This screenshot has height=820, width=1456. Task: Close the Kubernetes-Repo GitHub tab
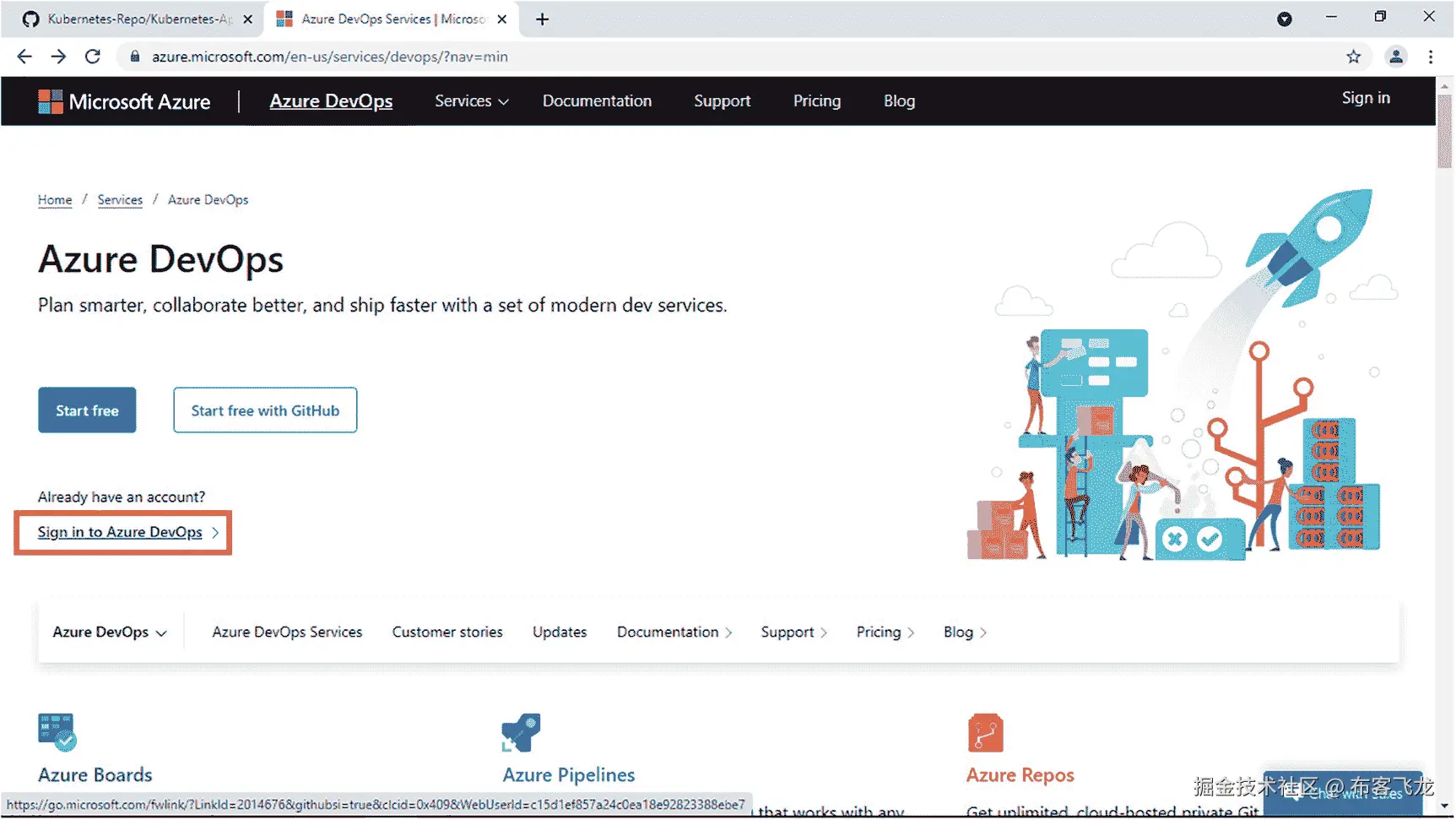(x=247, y=19)
